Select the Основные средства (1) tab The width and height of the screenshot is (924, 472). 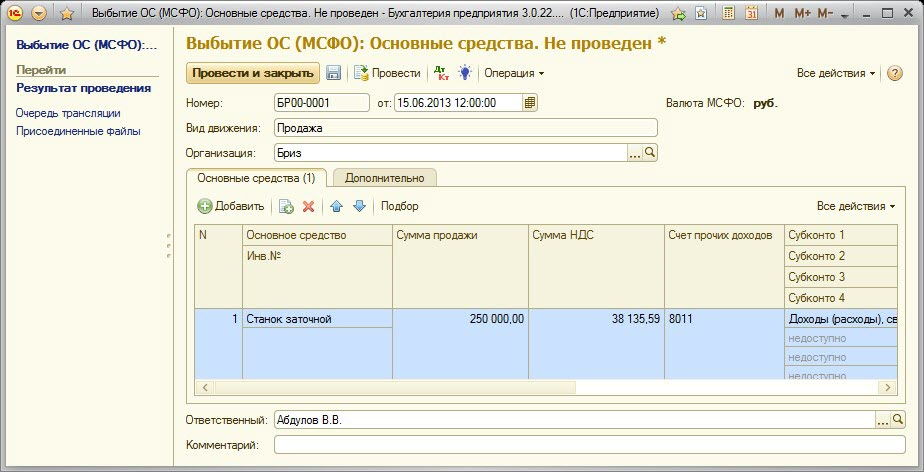(256, 178)
